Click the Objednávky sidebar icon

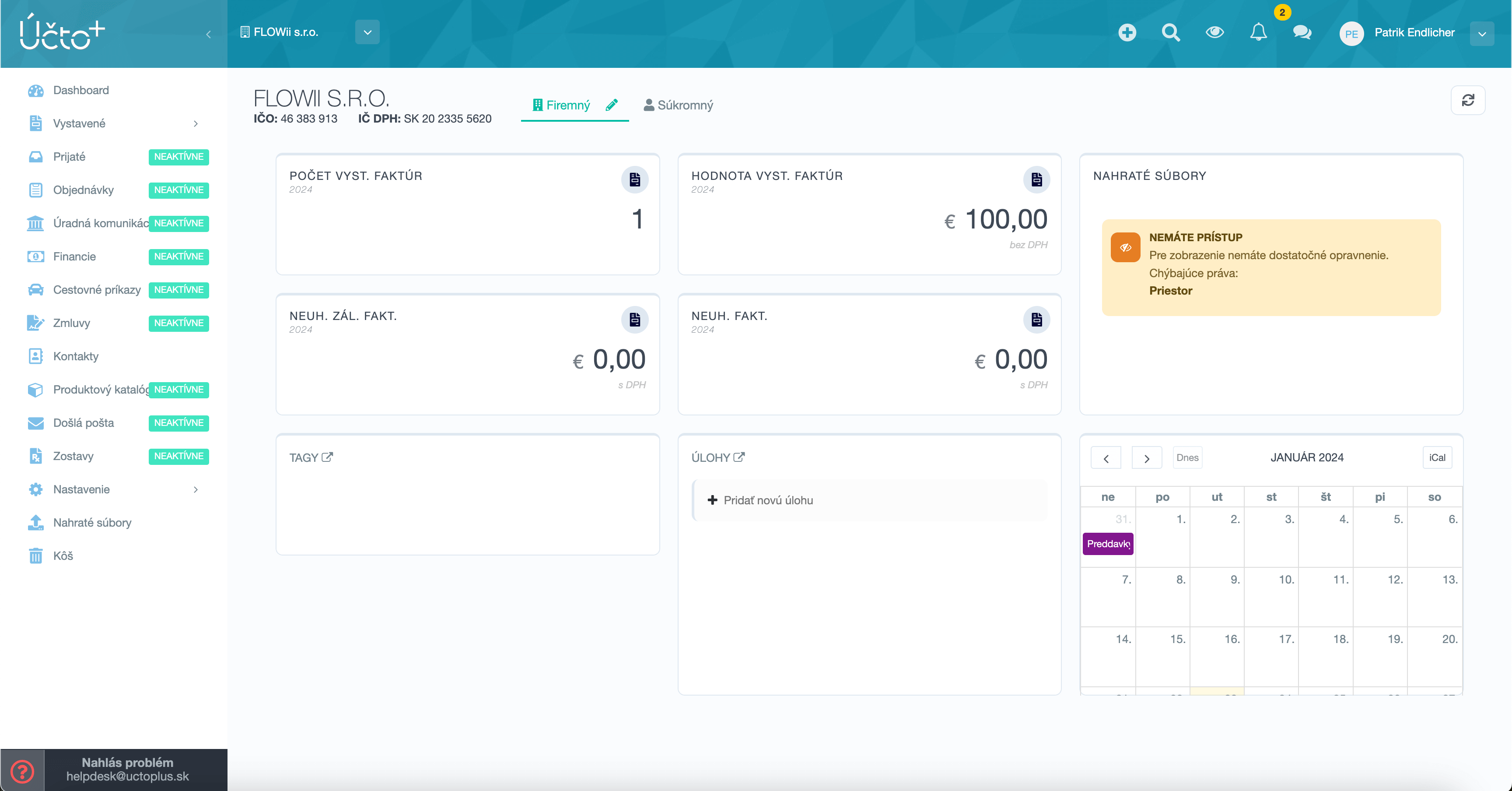pyautogui.click(x=36, y=190)
